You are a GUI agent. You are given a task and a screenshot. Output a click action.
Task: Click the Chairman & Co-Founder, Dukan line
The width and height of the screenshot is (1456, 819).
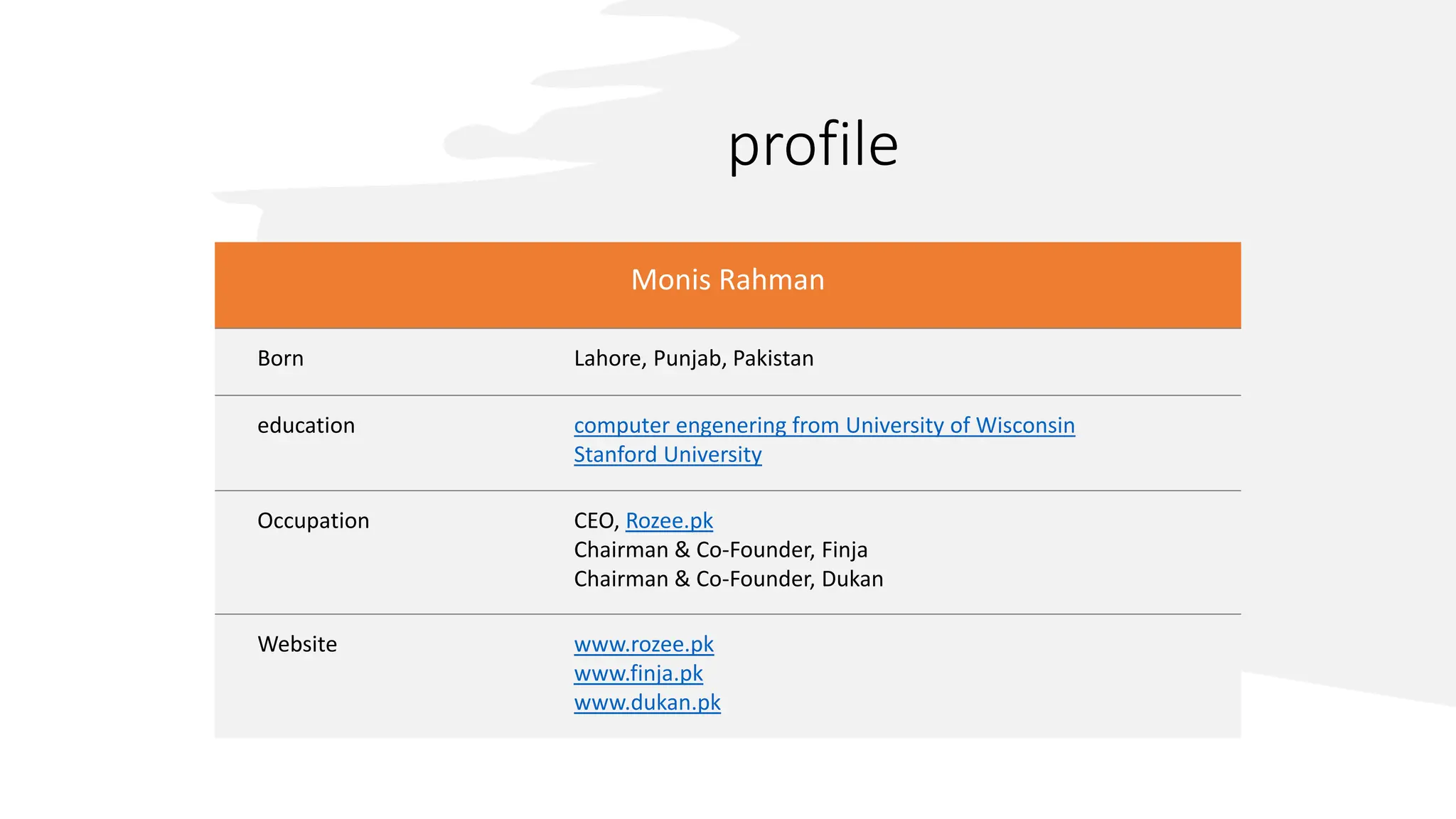(x=729, y=579)
